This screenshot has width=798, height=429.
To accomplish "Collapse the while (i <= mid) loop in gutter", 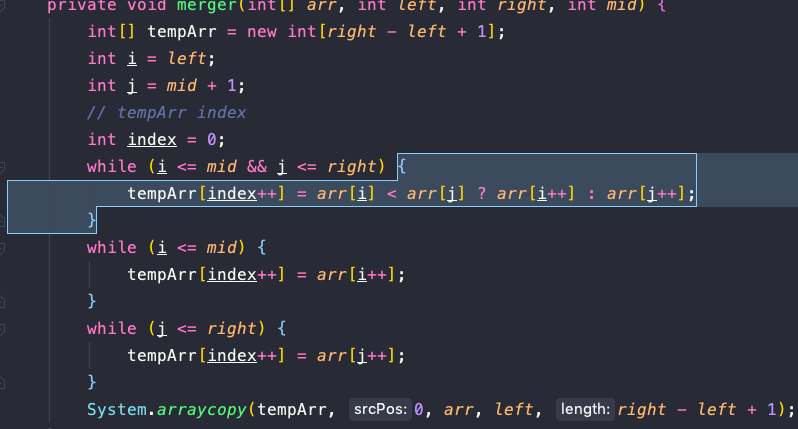I will 2,248.
